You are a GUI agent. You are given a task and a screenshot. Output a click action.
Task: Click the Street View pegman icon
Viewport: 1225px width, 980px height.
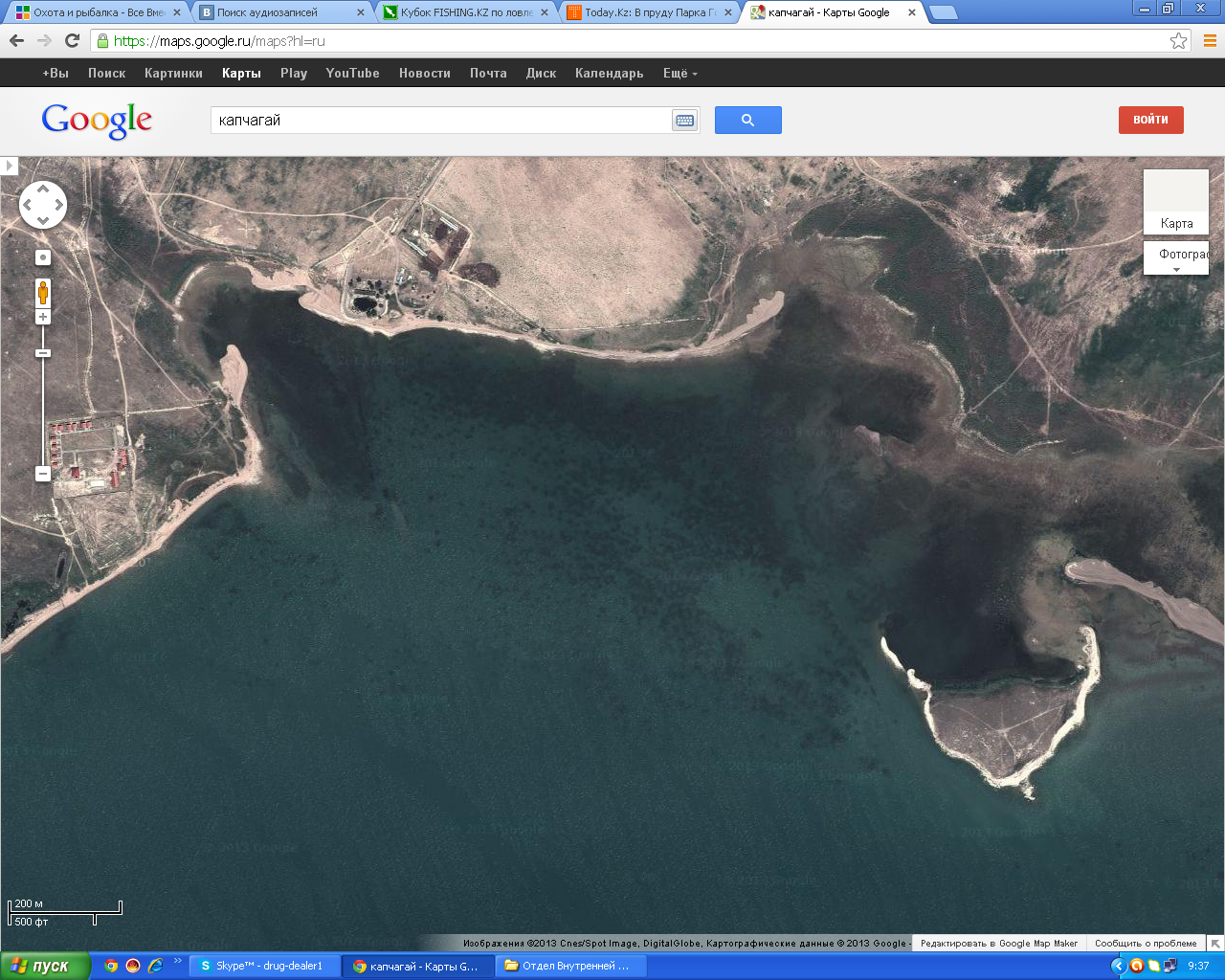43,292
